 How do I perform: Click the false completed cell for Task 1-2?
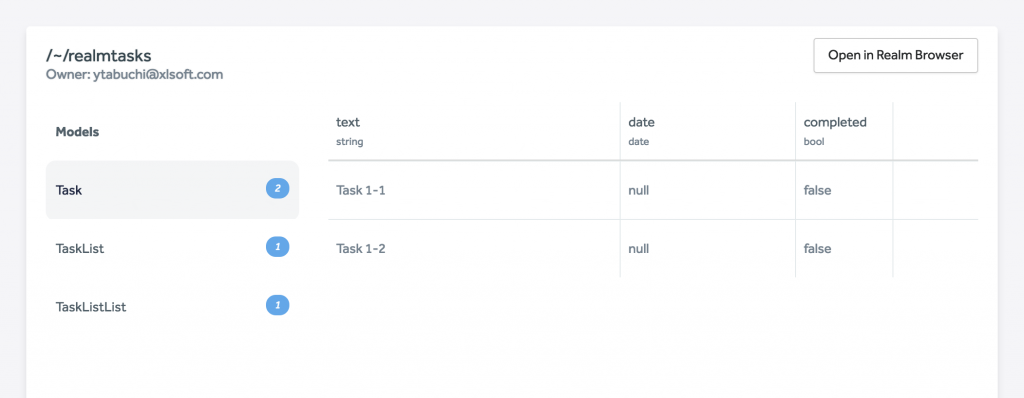pyautogui.click(x=844, y=248)
